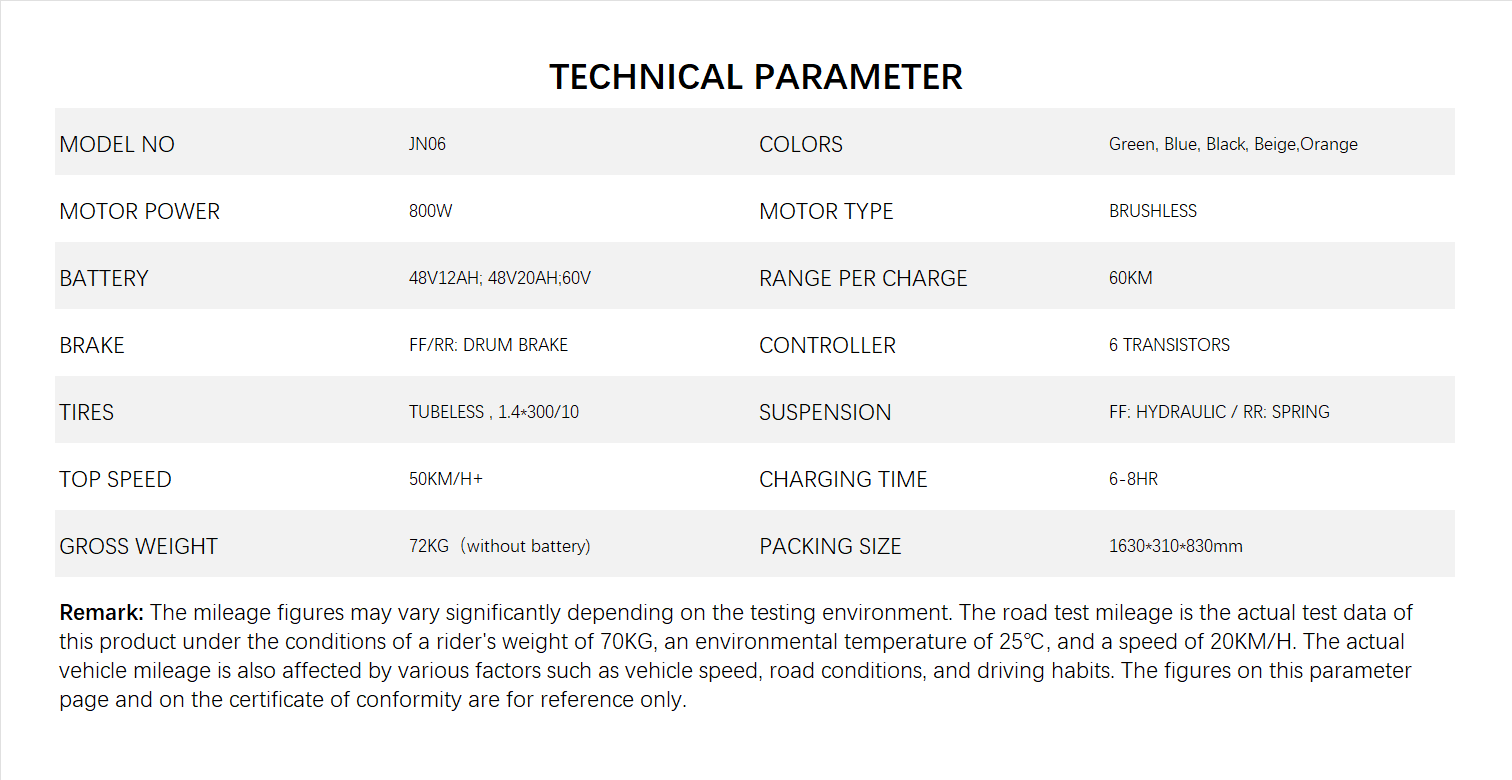Click the TECHNICAL PARAMETER heading
The image size is (1512, 780).
(x=755, y=77)
